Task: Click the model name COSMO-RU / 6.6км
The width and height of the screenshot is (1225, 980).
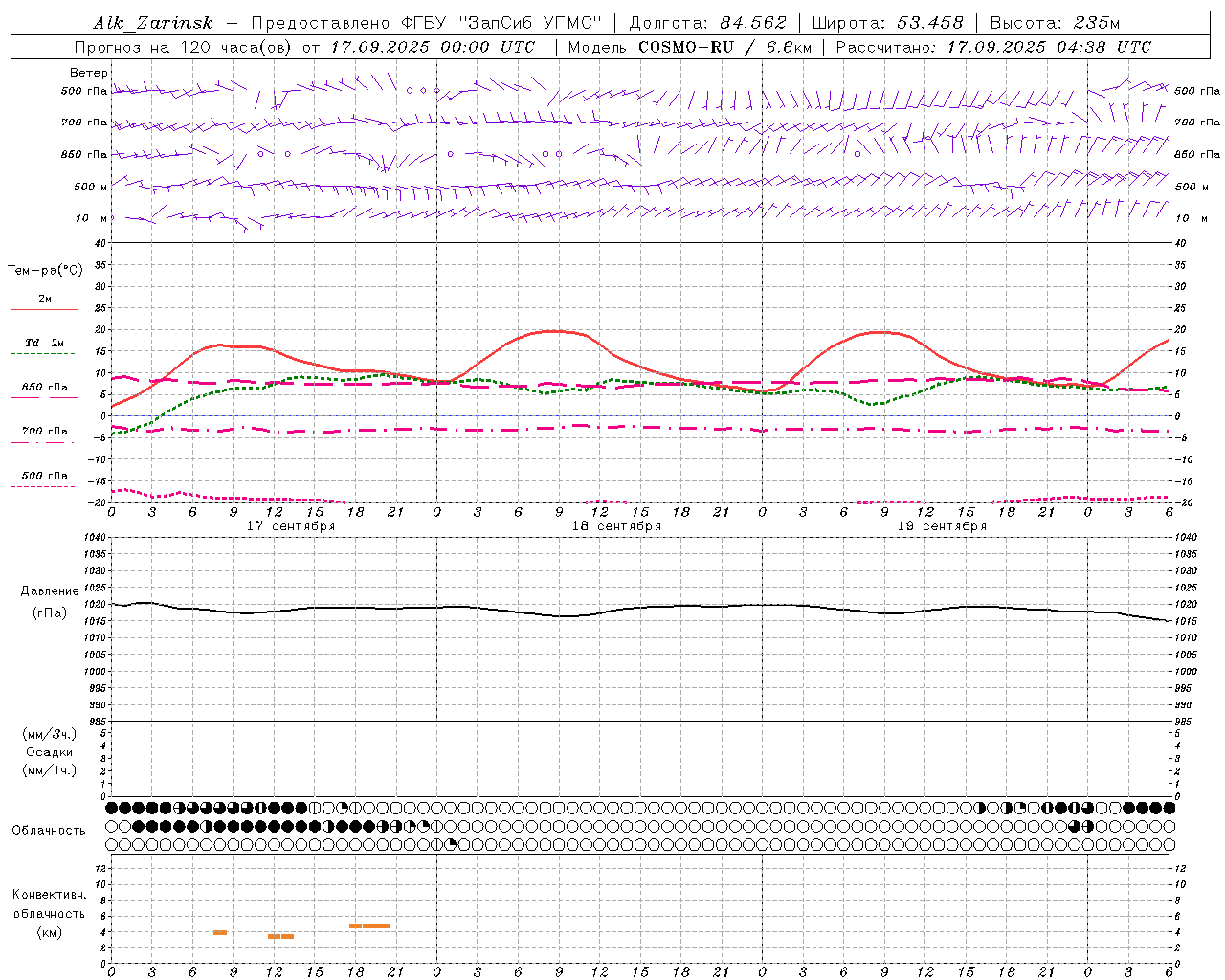Action: 724,47
